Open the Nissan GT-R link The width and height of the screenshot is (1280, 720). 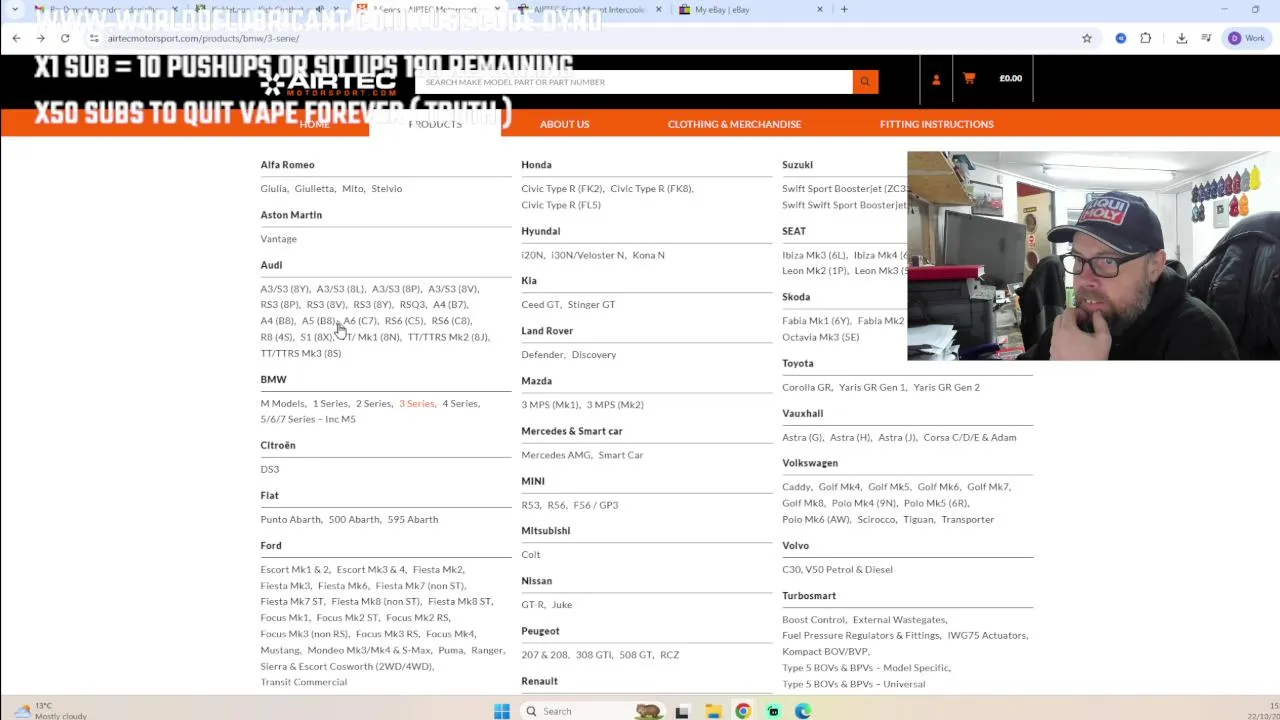point(532,605)
